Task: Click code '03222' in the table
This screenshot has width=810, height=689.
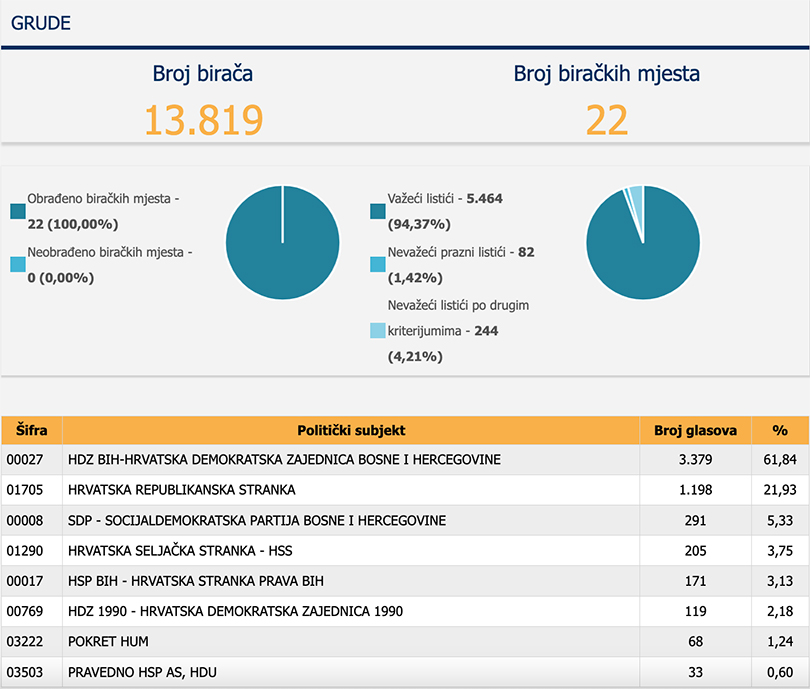Action: coord(25,641)
